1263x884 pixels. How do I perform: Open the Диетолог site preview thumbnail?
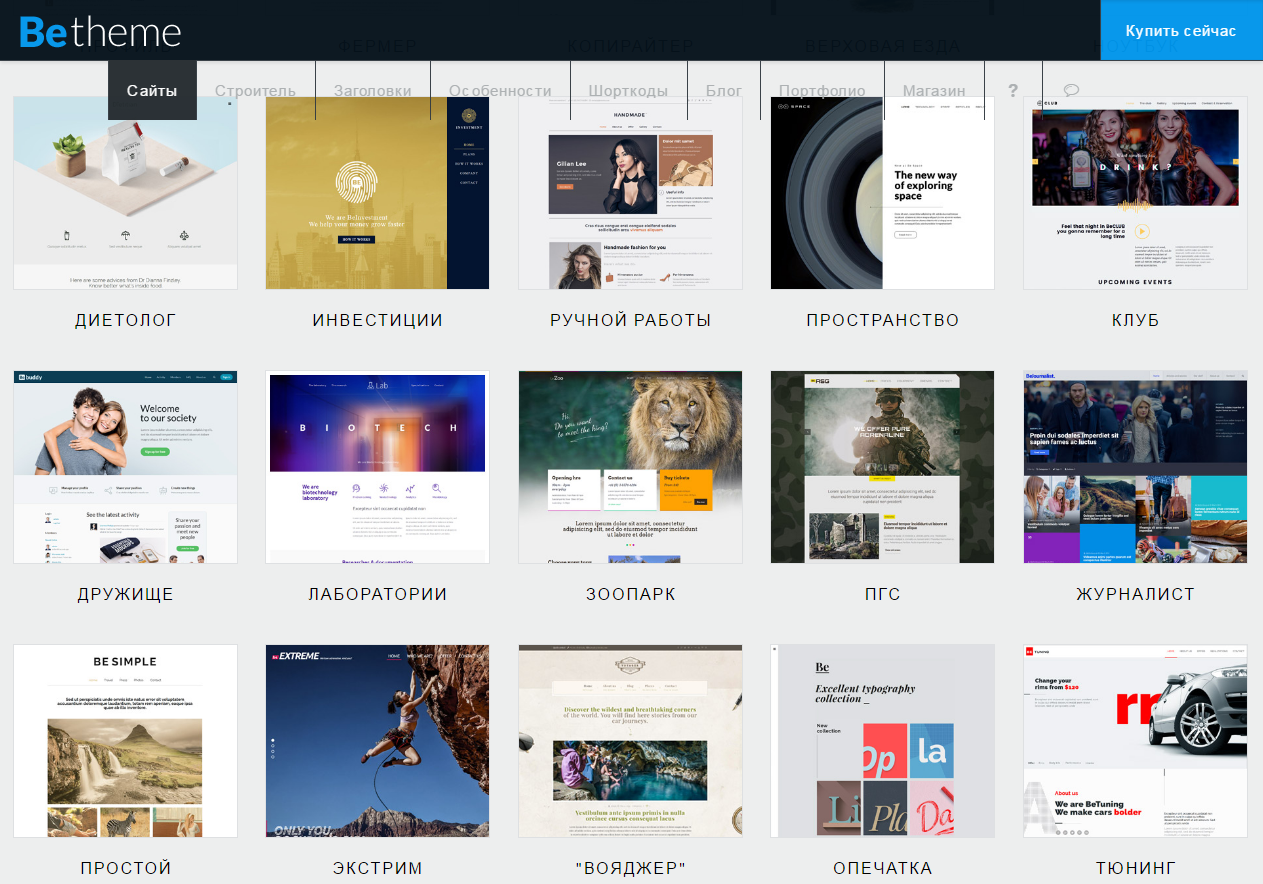126,193
